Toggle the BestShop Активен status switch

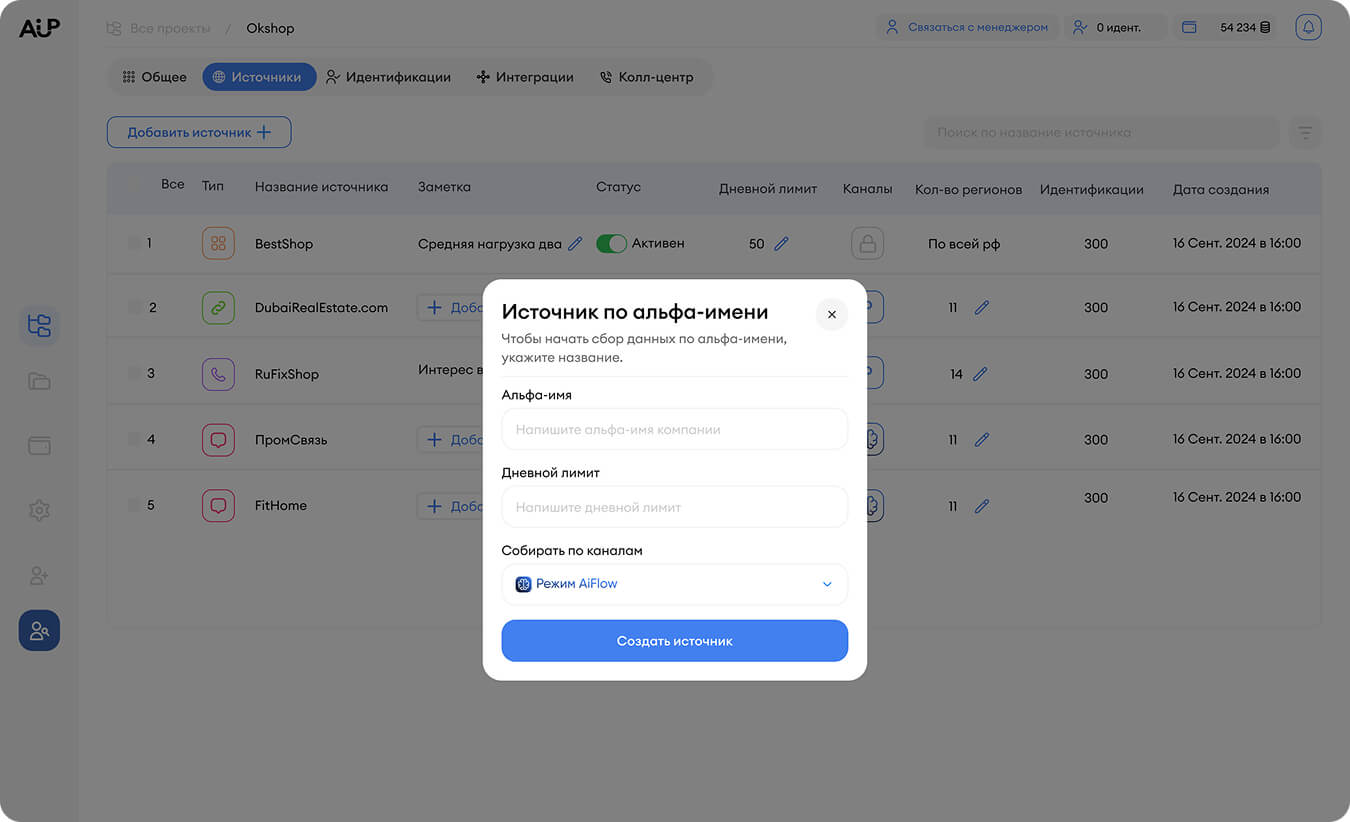click(611, 243)
